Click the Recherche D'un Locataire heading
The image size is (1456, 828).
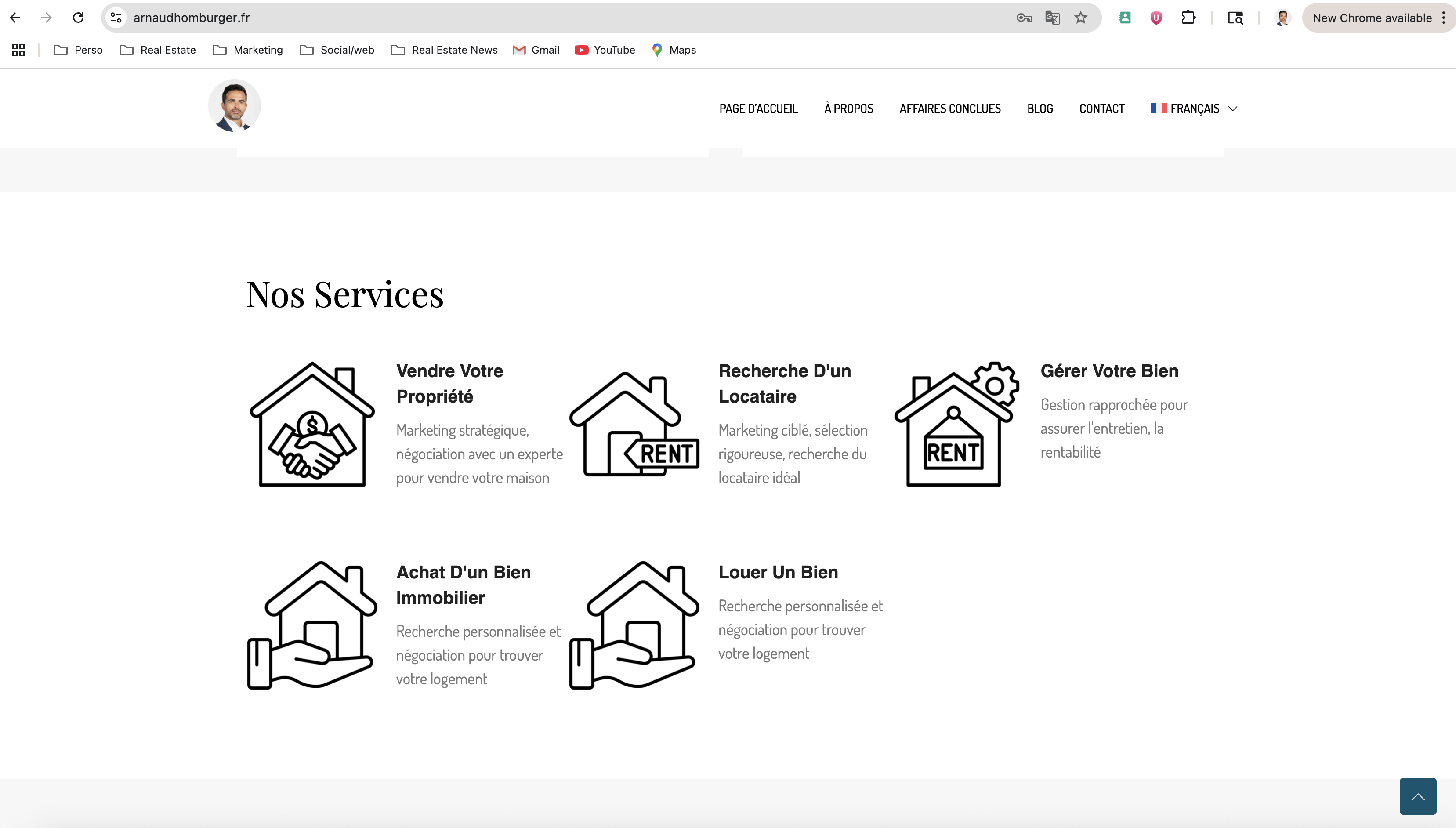784,383
